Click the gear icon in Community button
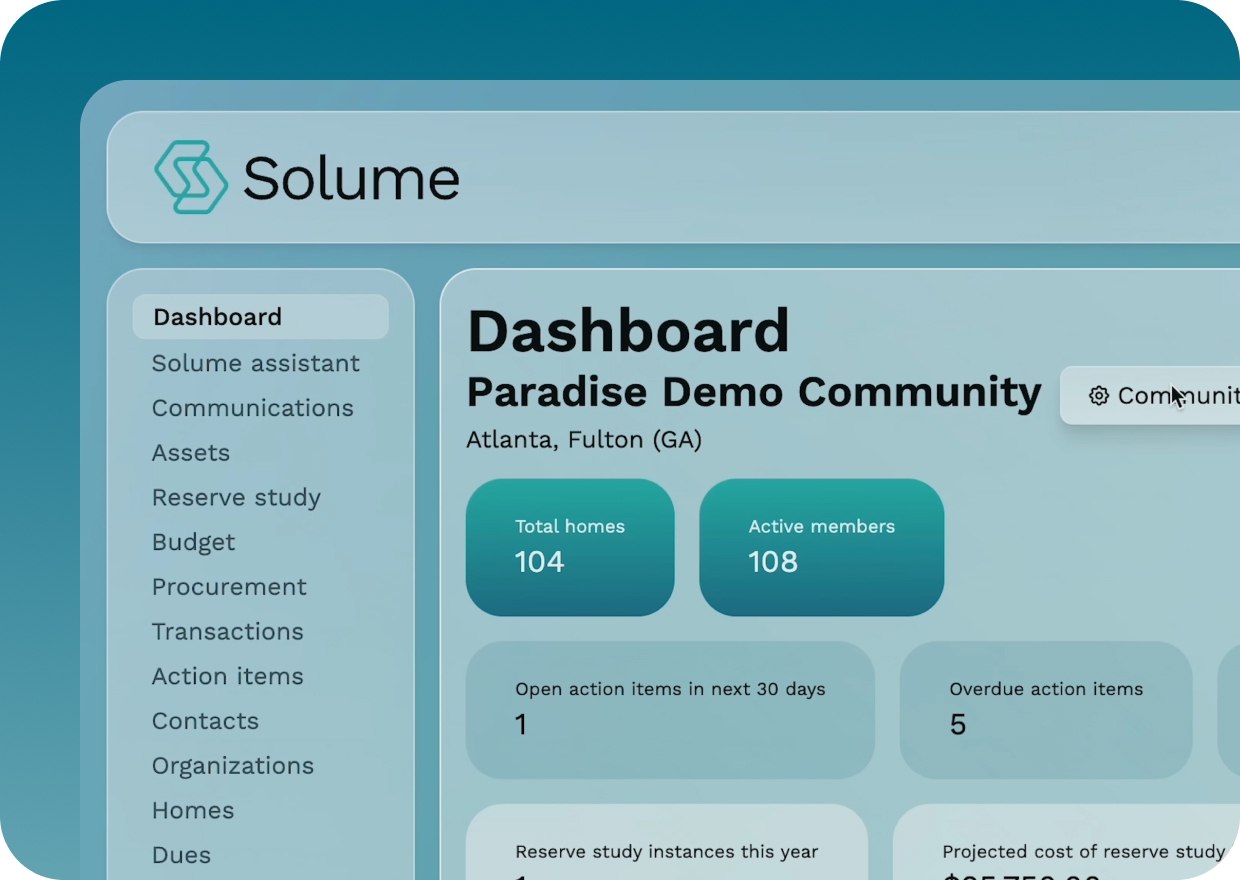Viewport: 1240px width, 880px height. pos(1098,396)
